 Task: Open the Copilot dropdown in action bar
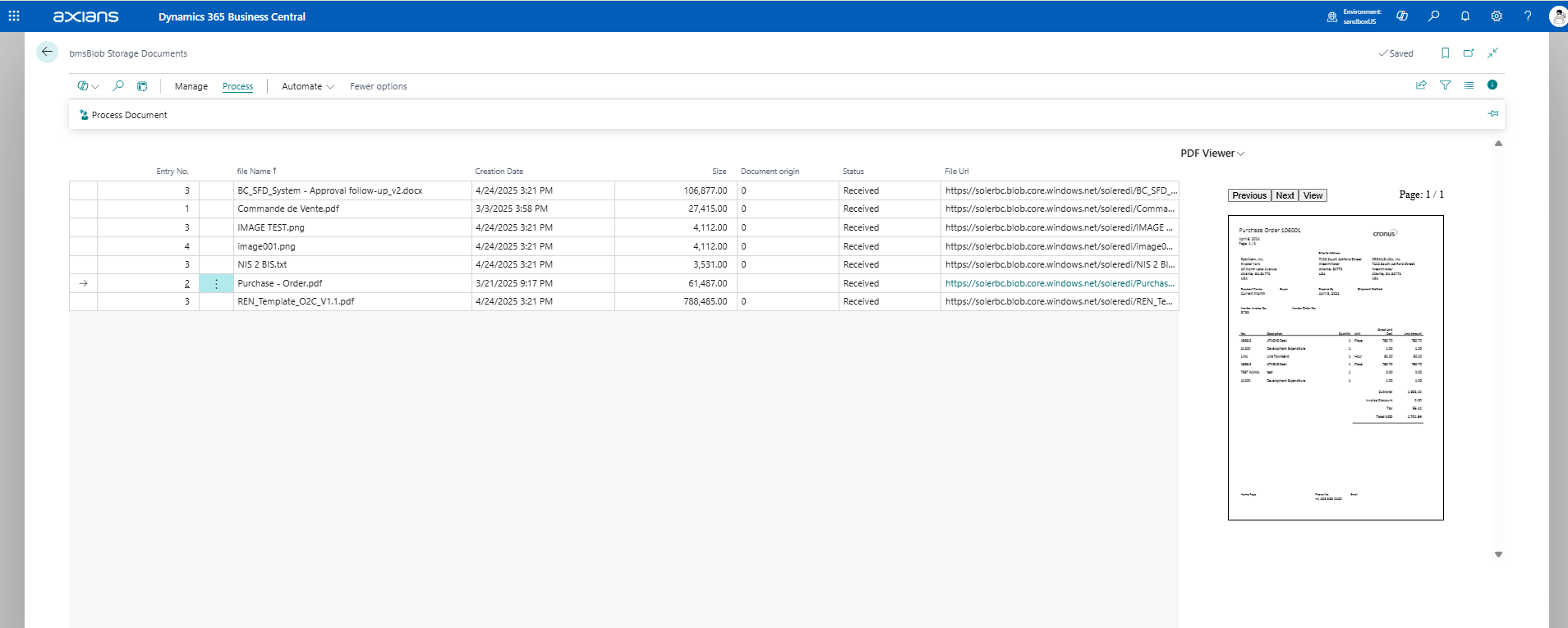pyautogui.click(x=88, y=86)
